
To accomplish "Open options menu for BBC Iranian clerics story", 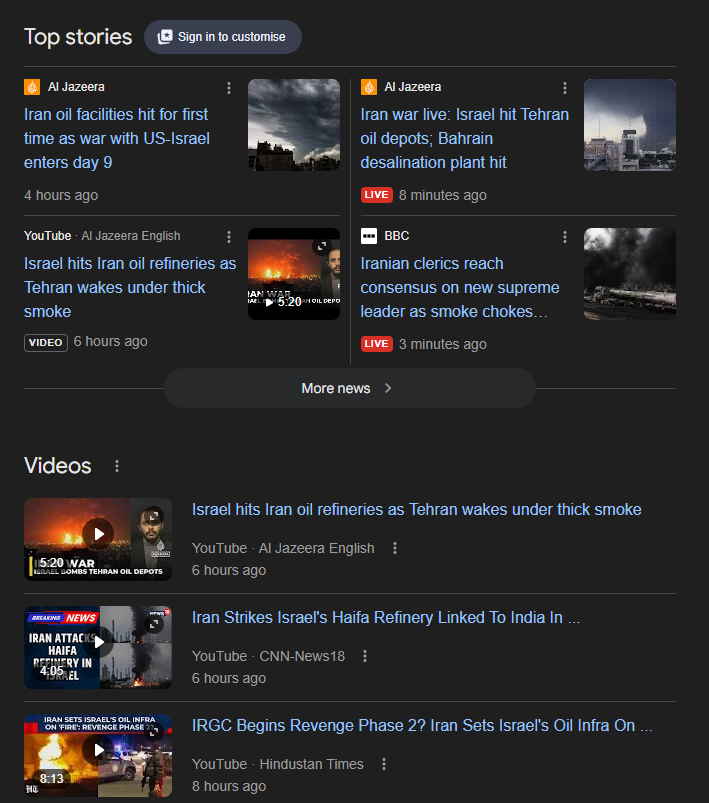I will pos(565,237).
